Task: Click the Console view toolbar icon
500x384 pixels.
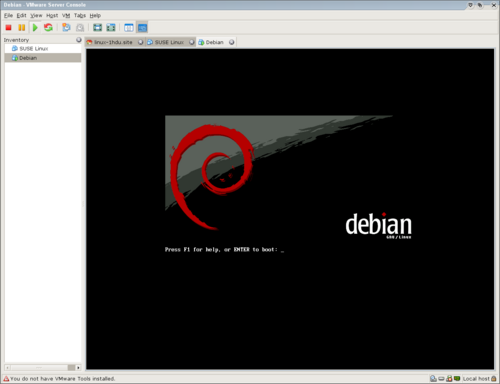Action: pyautogui.click(x=142, y=28)
